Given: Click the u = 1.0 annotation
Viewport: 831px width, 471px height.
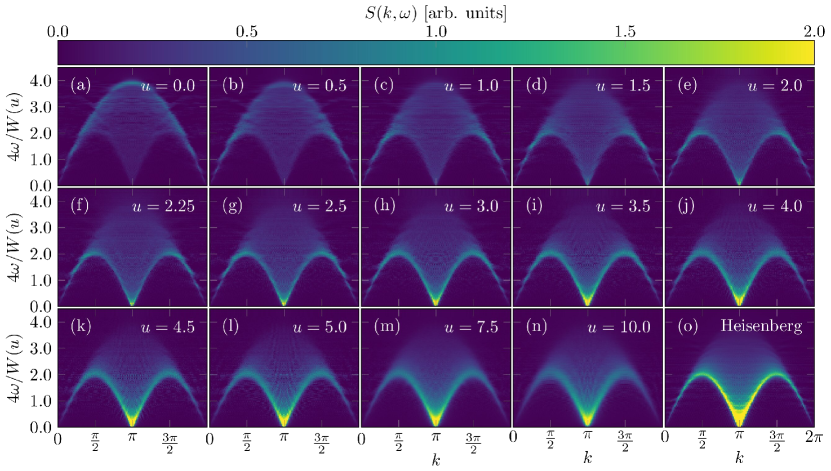Looking at the screenshot, I should pos(471,85).
